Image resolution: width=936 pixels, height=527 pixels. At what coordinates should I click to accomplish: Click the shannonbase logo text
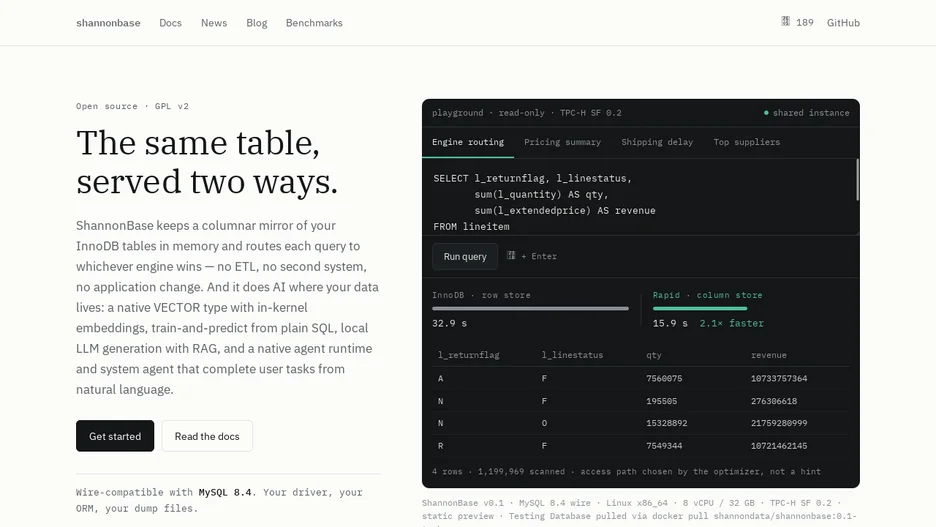coord(108,23)
